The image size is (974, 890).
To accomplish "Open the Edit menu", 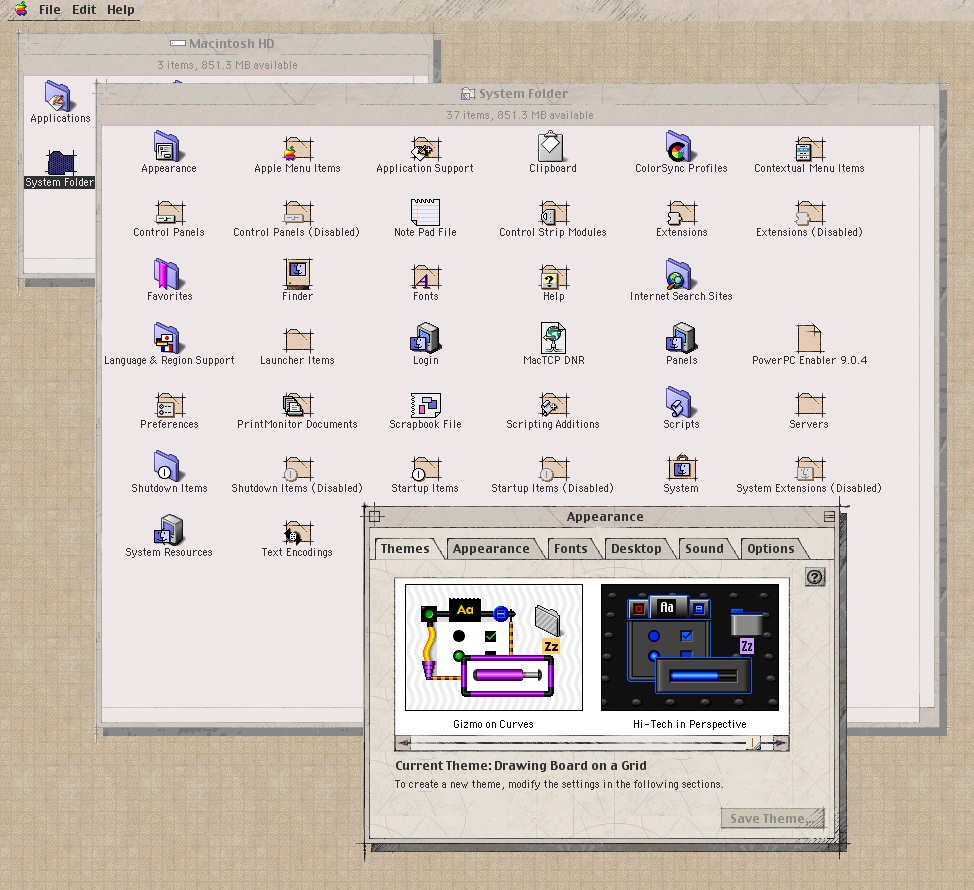I will click(84, 10).
